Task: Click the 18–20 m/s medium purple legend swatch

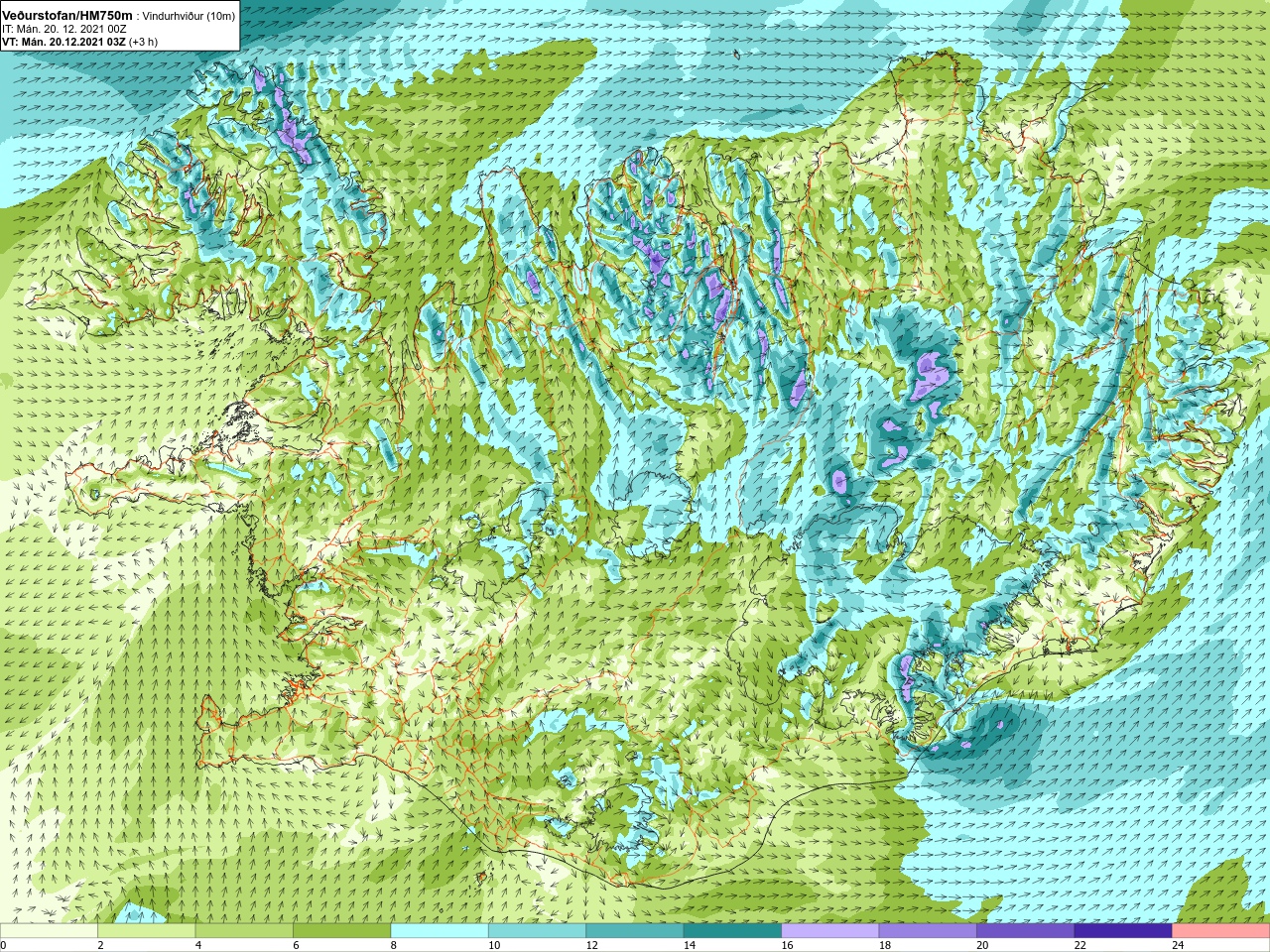Action: point(928,931)
